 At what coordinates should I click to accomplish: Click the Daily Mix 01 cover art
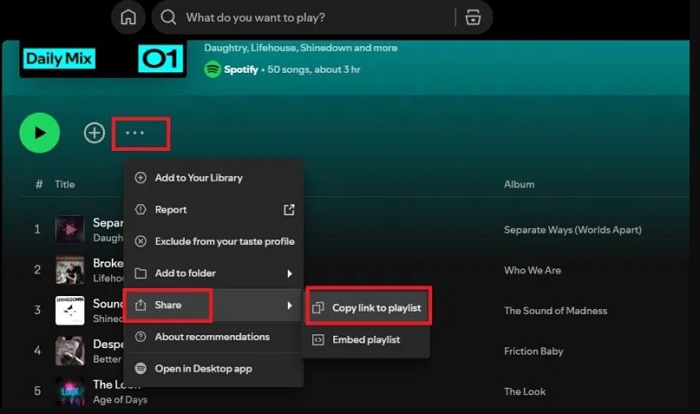103,59
